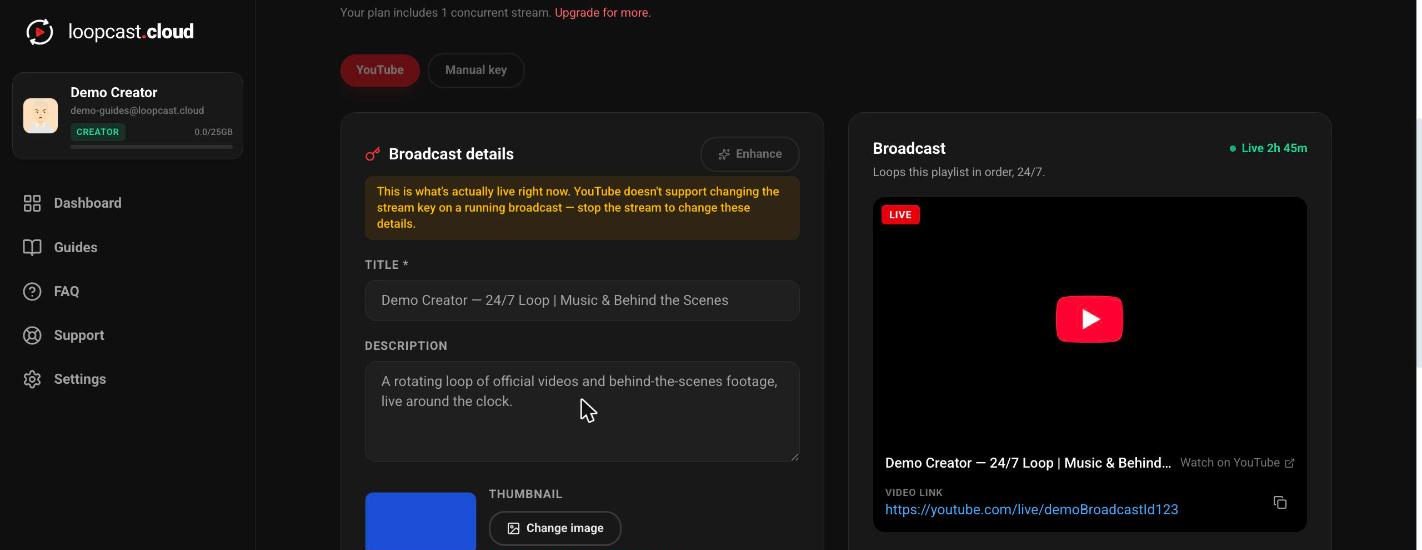The width and height of the screenshot is (1422, 550).
Task: Click the broadcast title below the preview
Action: 1028,463
